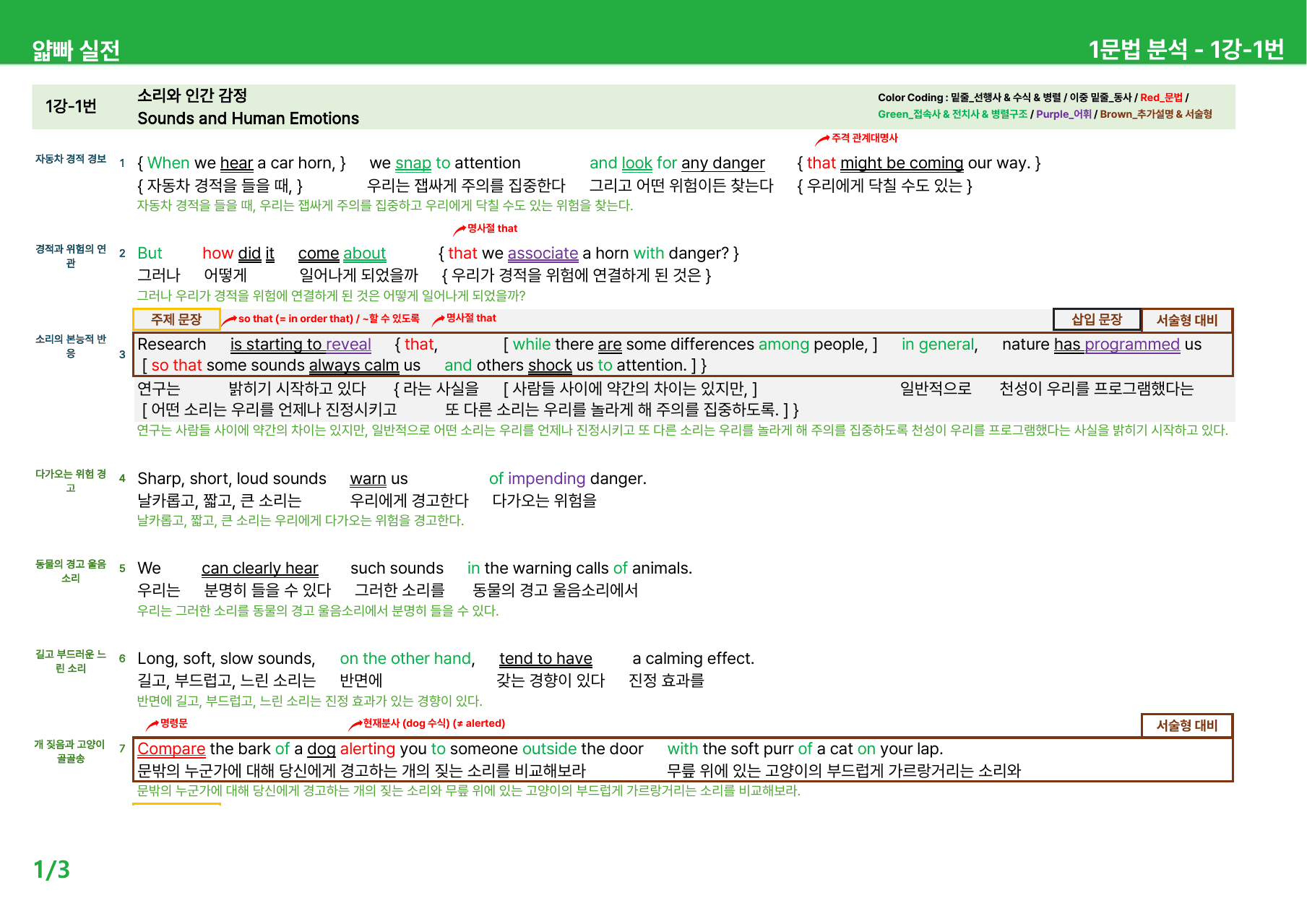
Task: Click the yellow '주제 문장' box
Action: (x=176, y=319)
